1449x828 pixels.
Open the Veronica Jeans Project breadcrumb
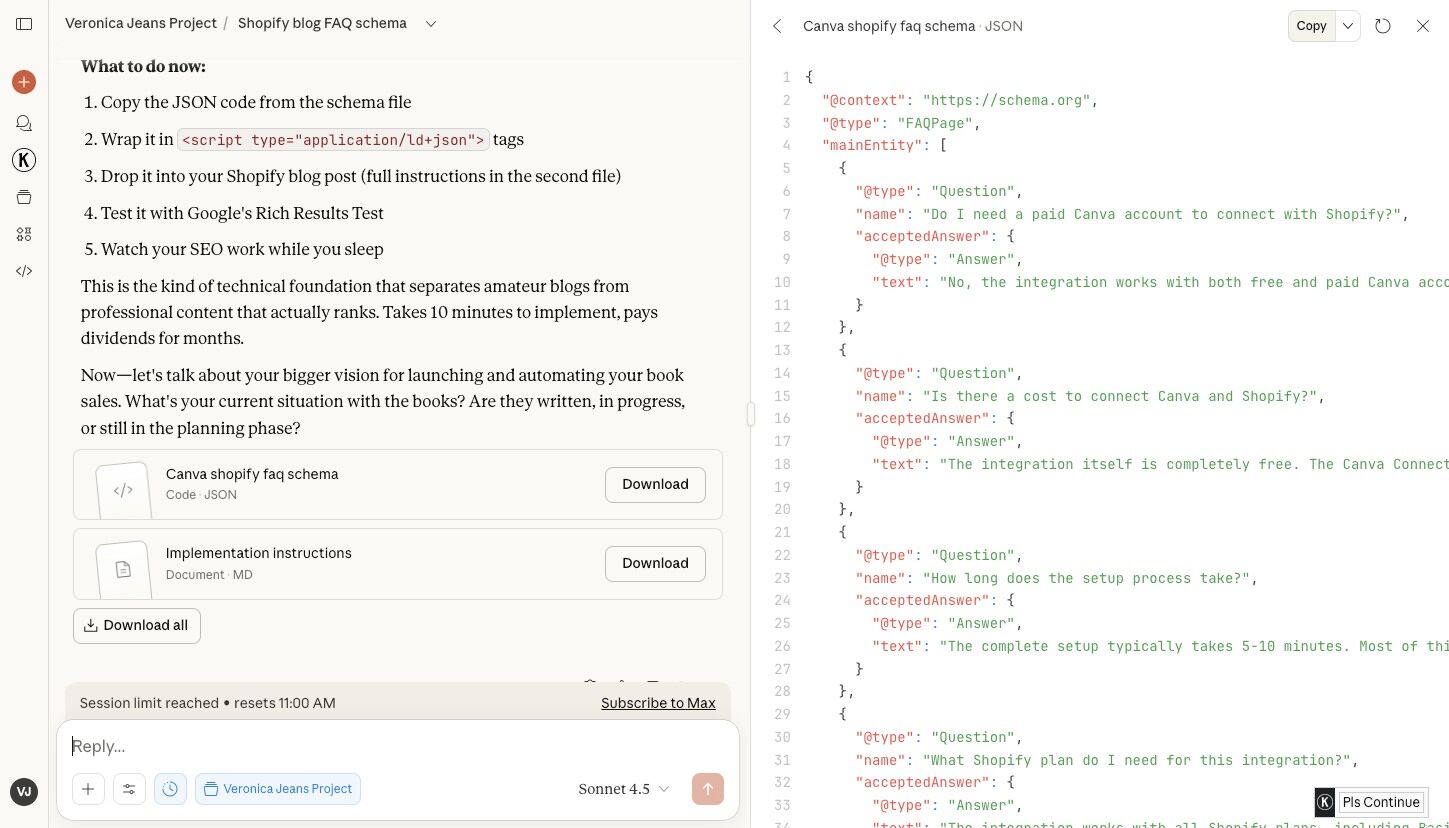141,23
